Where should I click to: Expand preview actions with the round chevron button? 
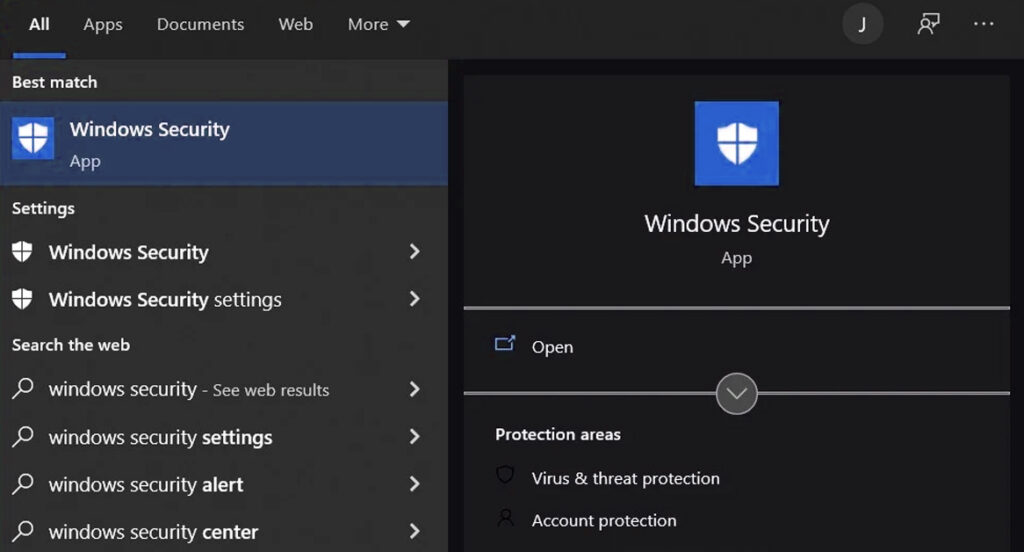(x=737, y=393)
